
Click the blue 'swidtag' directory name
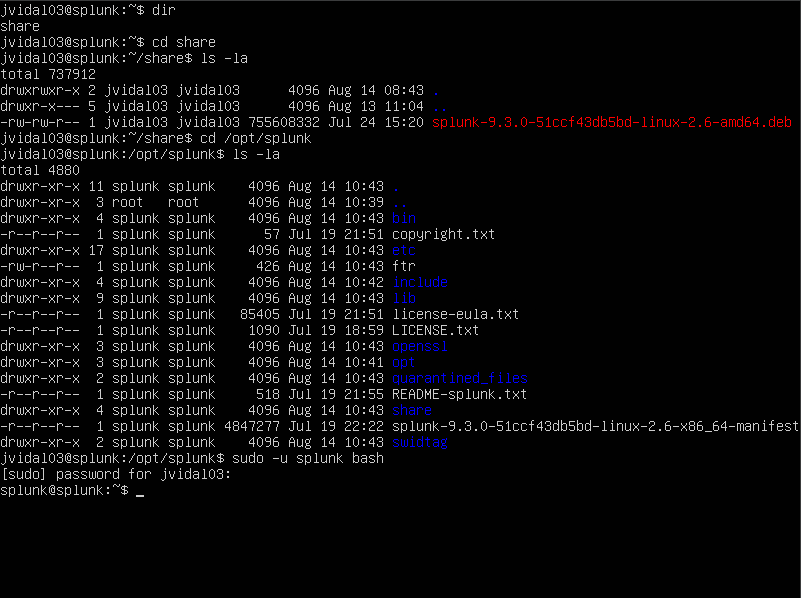pyautogui.click(x=420, y=443)
